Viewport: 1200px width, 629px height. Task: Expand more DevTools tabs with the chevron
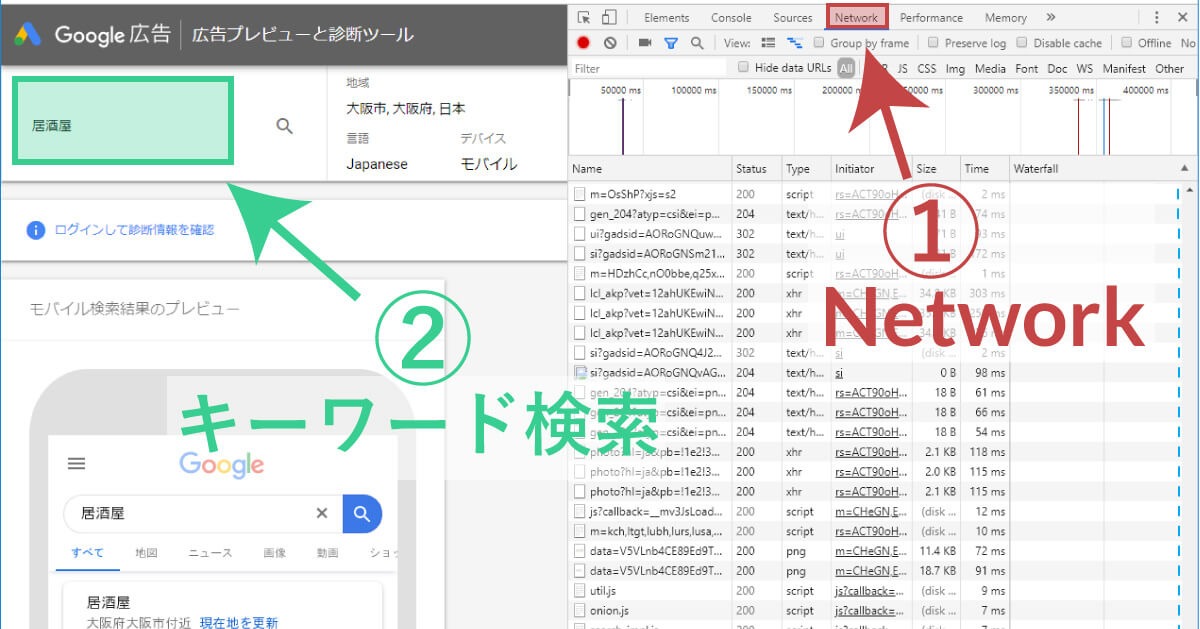[1050, 17]
